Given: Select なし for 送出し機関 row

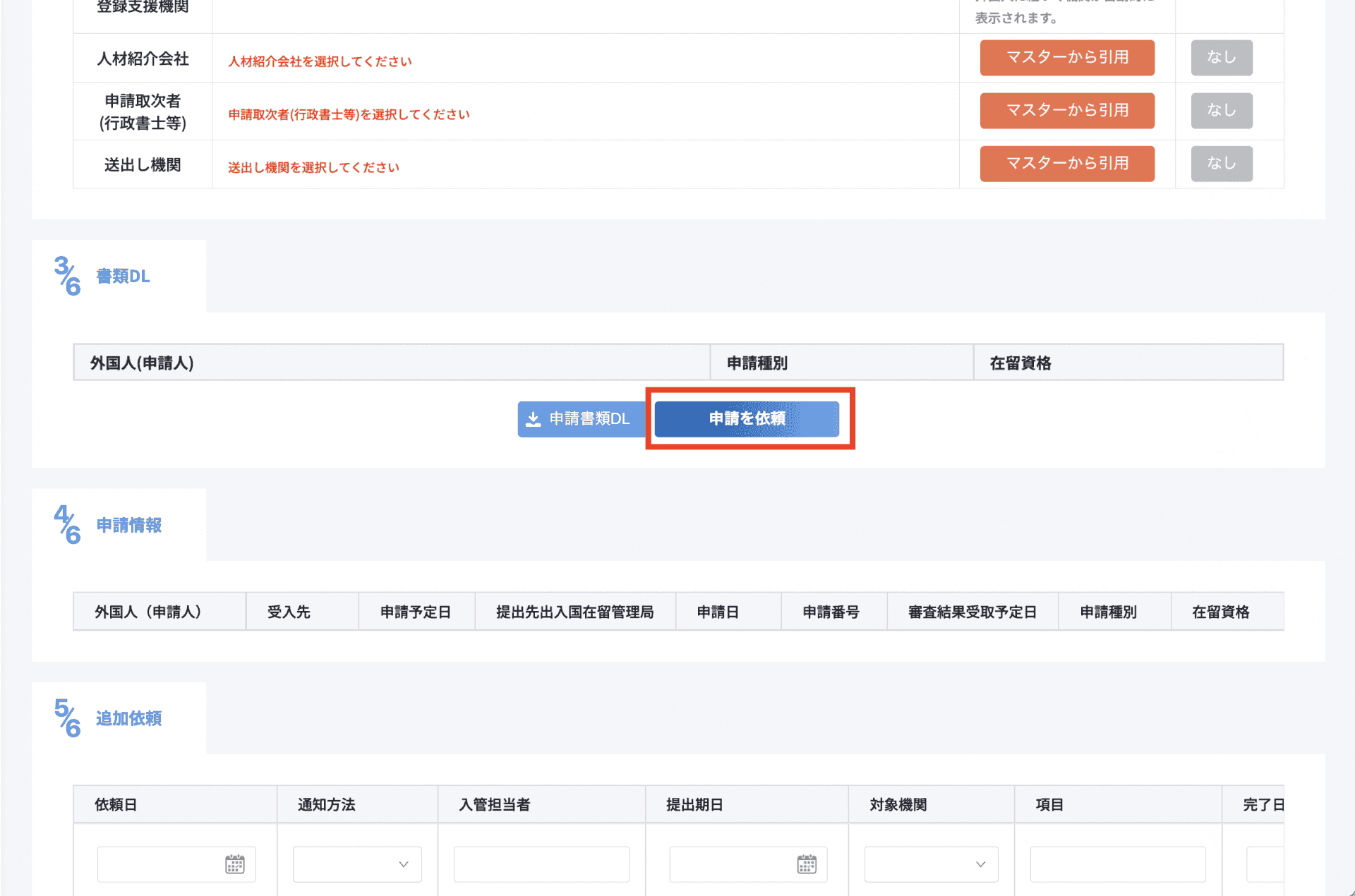Looking at the screenshot, I should coord(1221,163).
